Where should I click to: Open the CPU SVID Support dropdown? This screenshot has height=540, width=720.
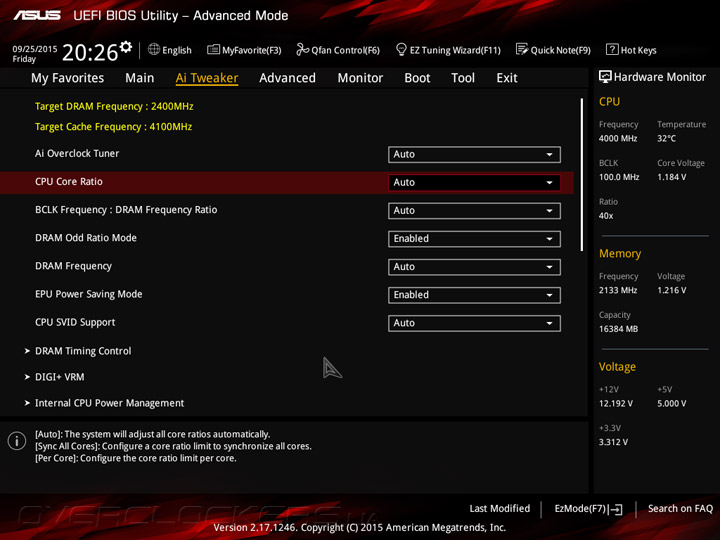tap(474, 323)
